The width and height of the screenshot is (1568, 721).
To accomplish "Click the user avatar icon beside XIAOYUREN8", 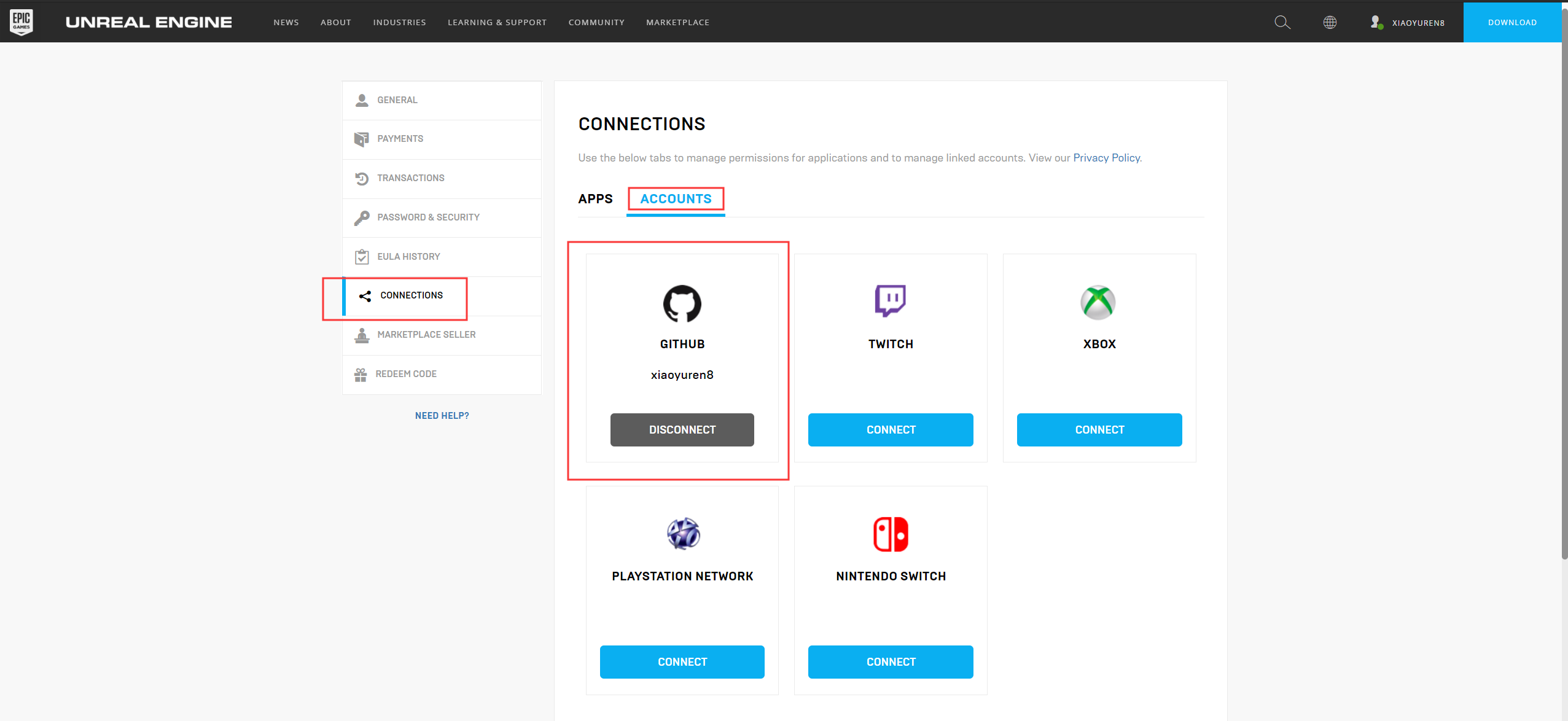I will tap(1376, 23).
